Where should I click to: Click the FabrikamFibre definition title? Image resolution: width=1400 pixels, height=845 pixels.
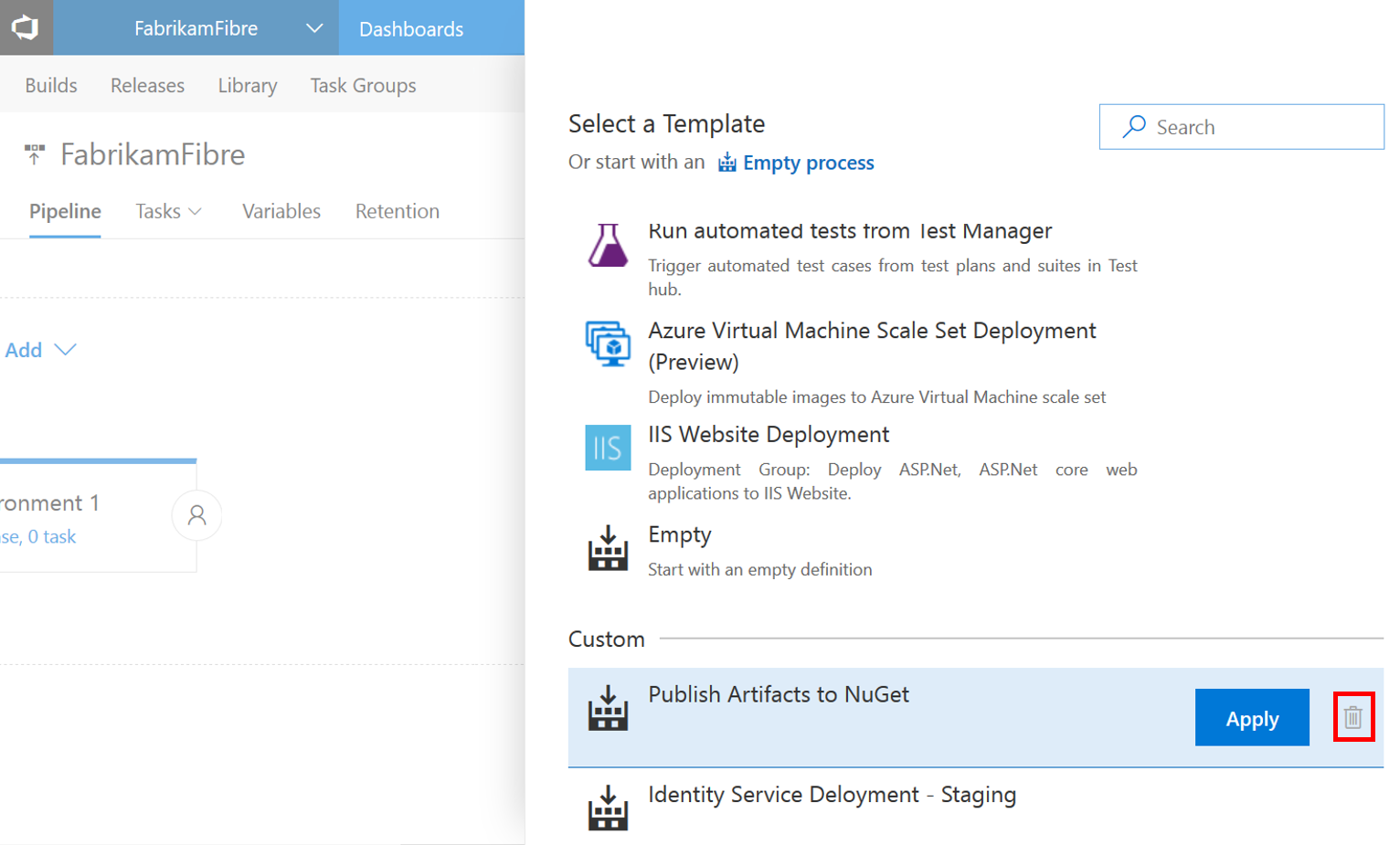tap(153, 154)
